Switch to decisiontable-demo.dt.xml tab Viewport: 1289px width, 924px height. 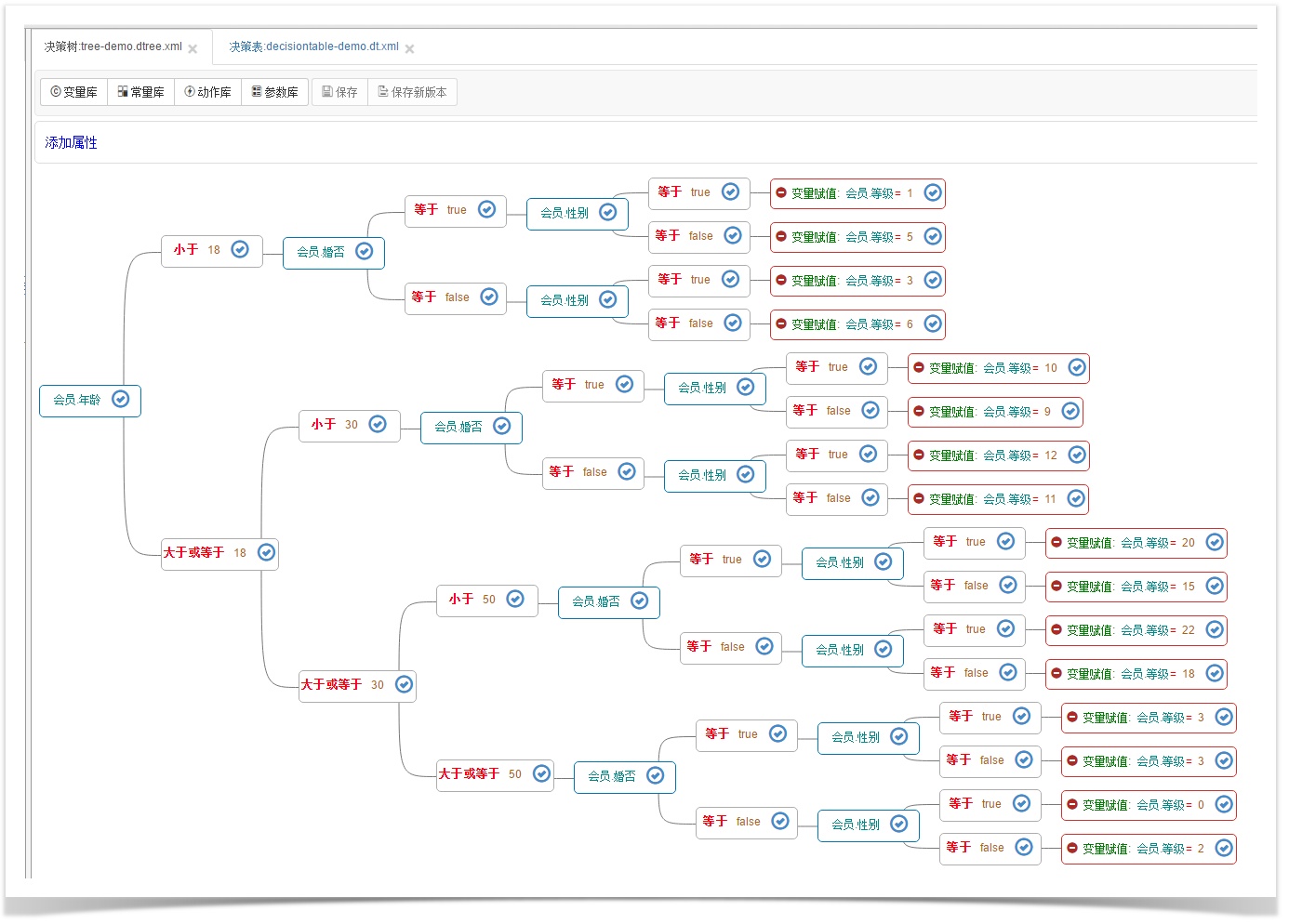coord(314,46)
